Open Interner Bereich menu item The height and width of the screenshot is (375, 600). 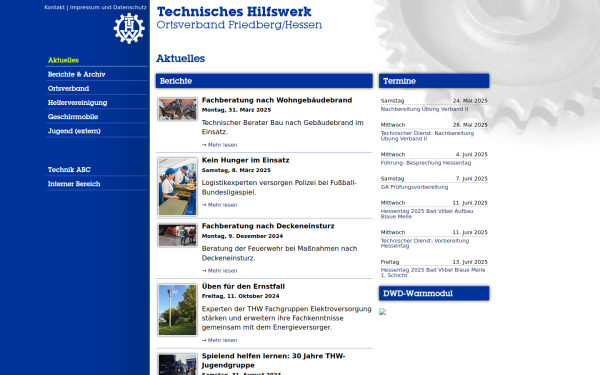click(74, 184)
